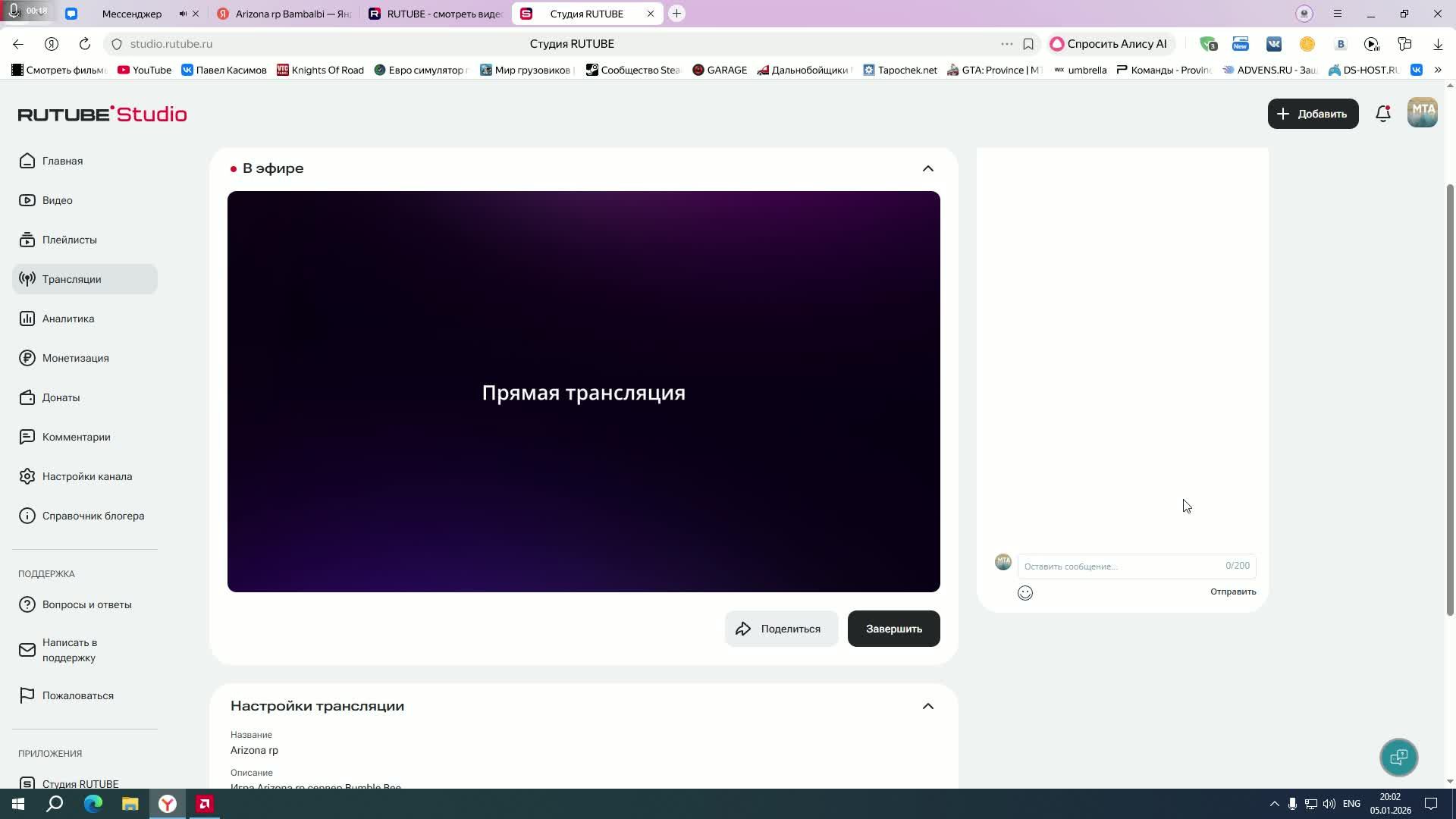Collapse the В эфире panel

coord(927,168)
